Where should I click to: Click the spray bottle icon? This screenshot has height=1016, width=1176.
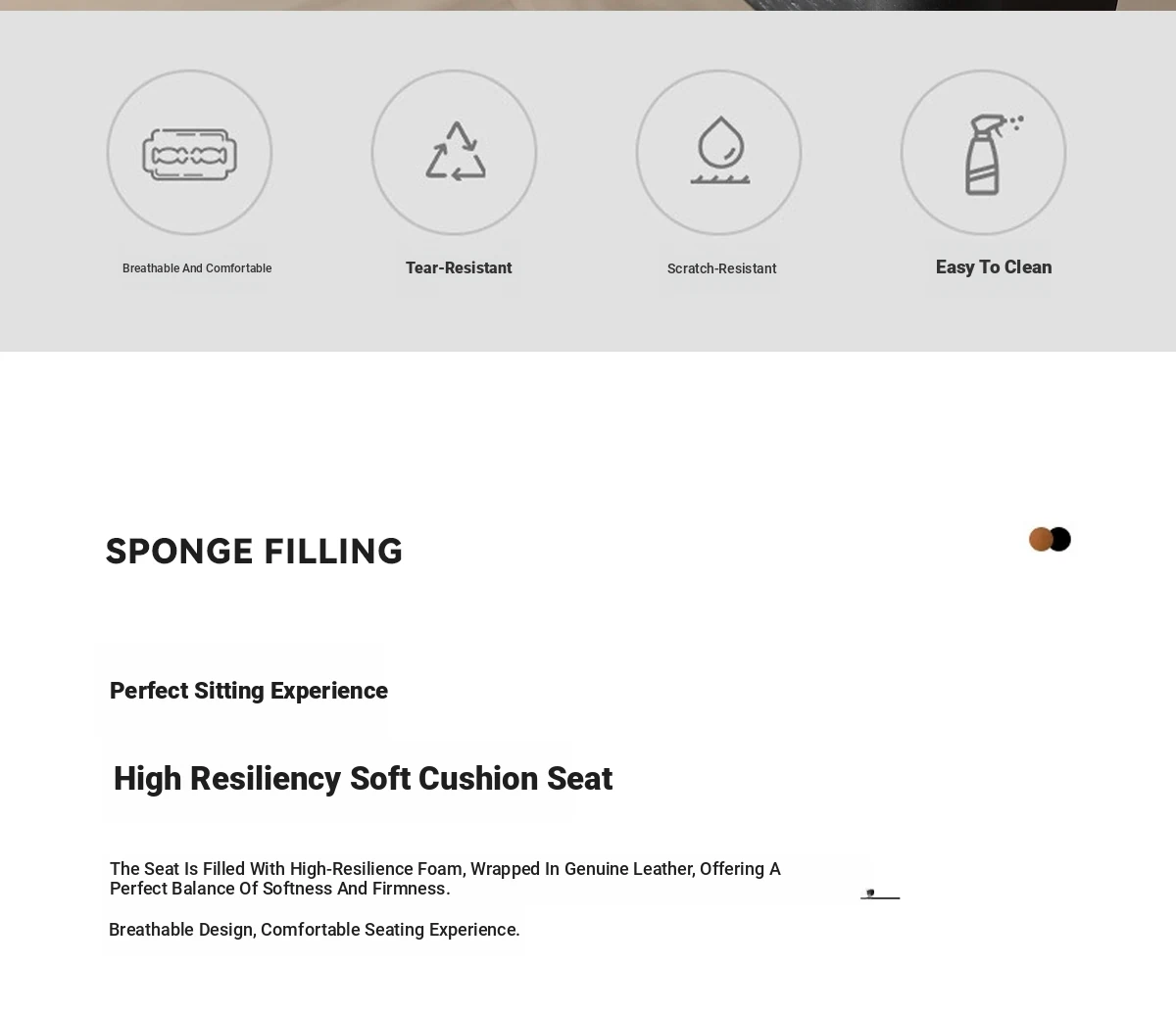tap(986, 154)
